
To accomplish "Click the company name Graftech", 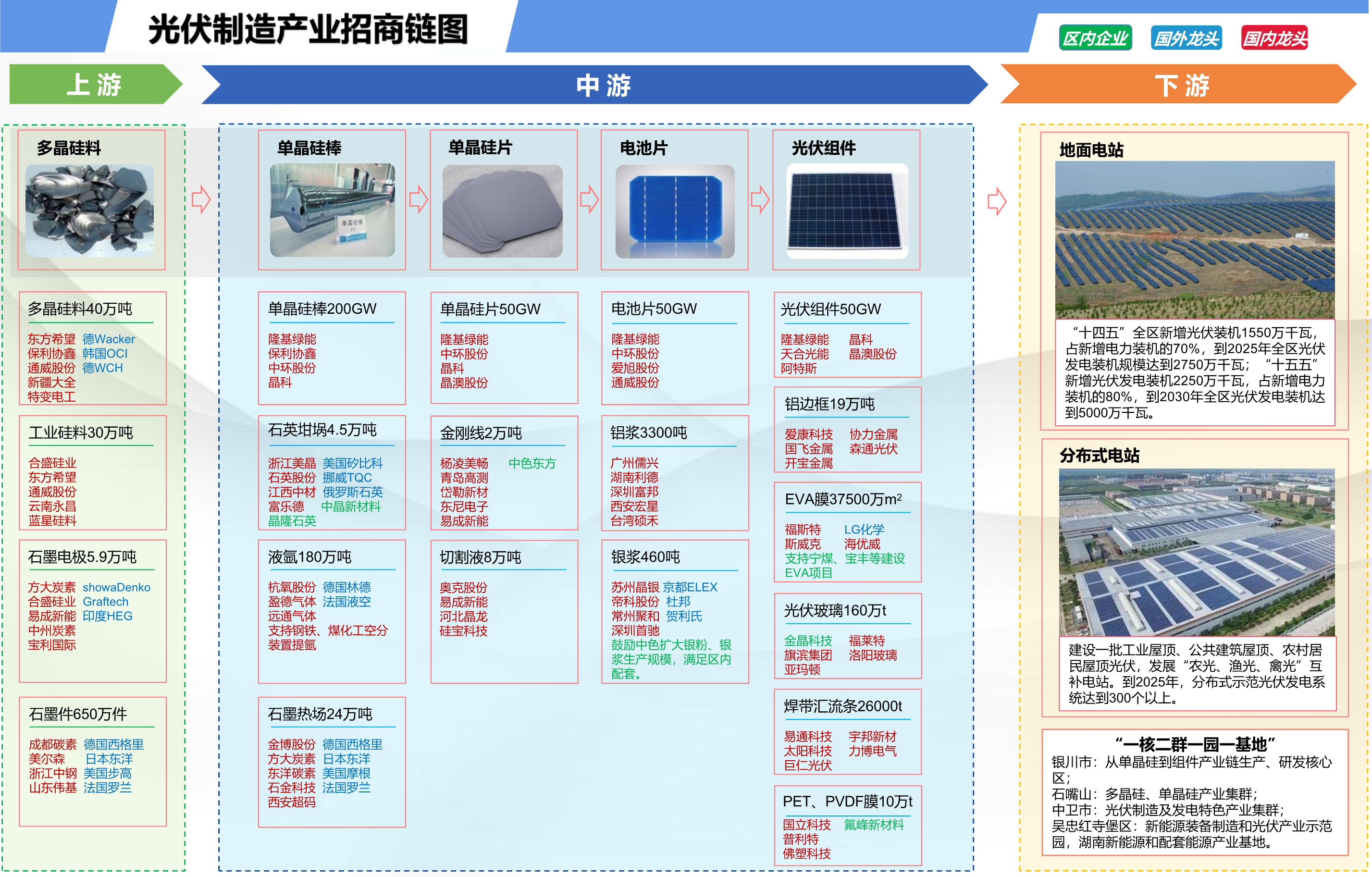I will click(x=105, y=602).
